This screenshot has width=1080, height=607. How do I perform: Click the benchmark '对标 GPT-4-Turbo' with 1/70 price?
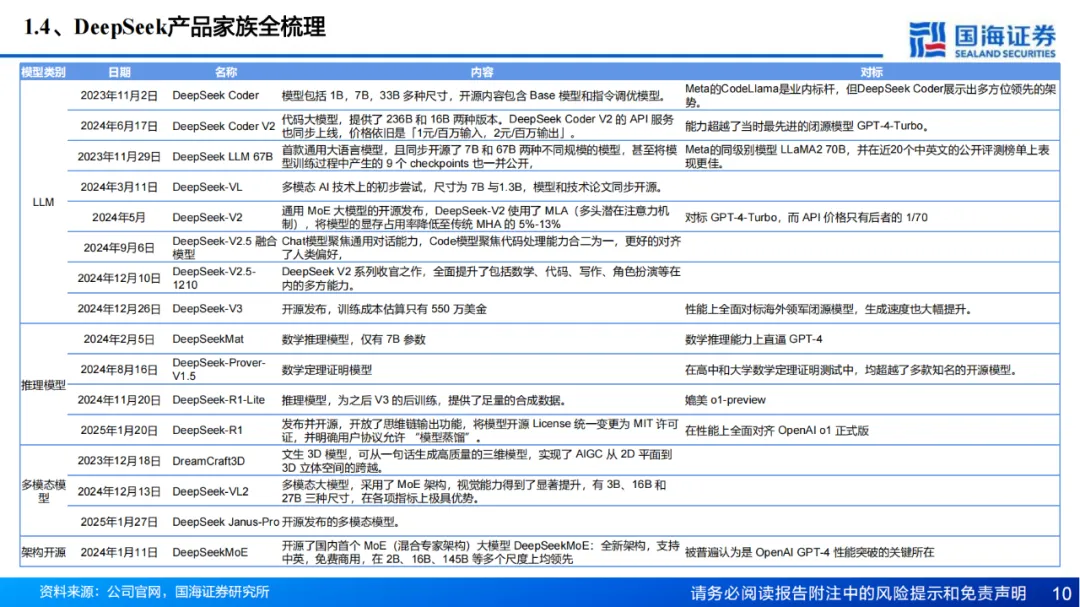point(806,218)
